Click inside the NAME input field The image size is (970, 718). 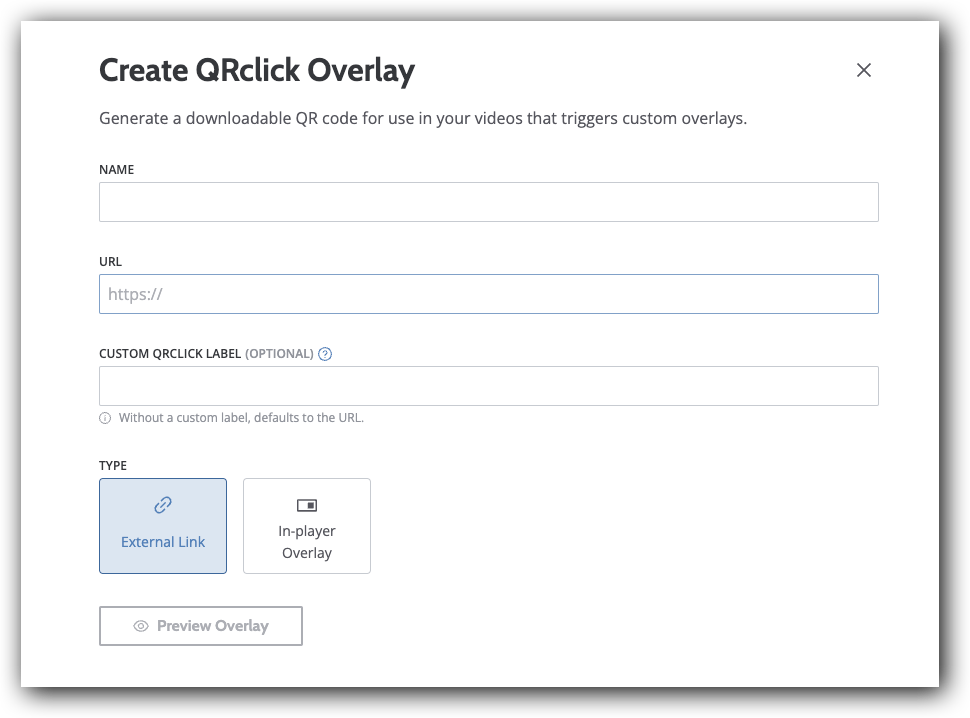point(488,201)
